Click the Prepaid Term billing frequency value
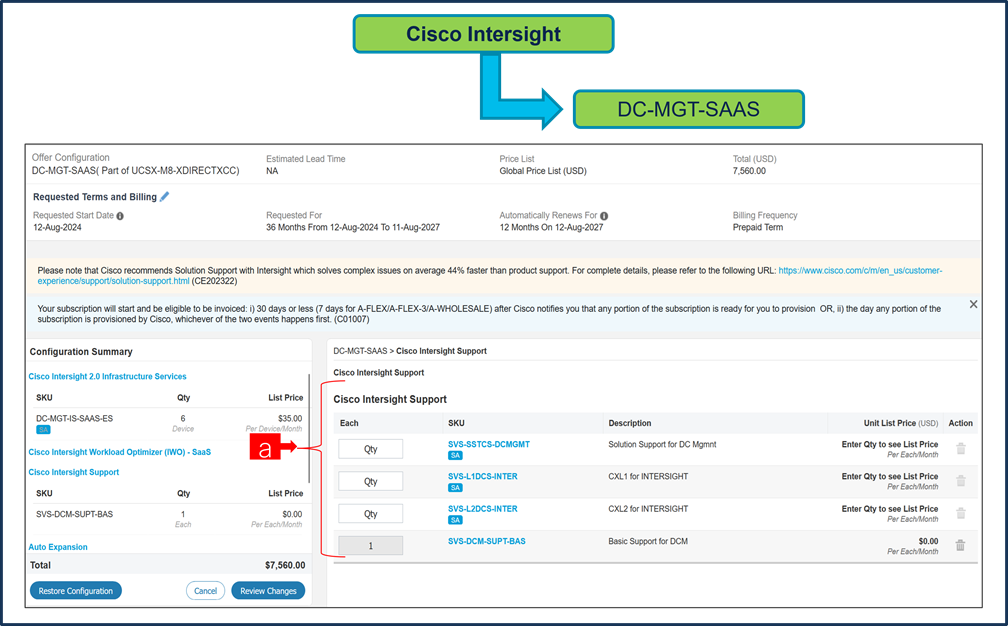This screenshot has height=626, width=1008. [x=758, y=228]
